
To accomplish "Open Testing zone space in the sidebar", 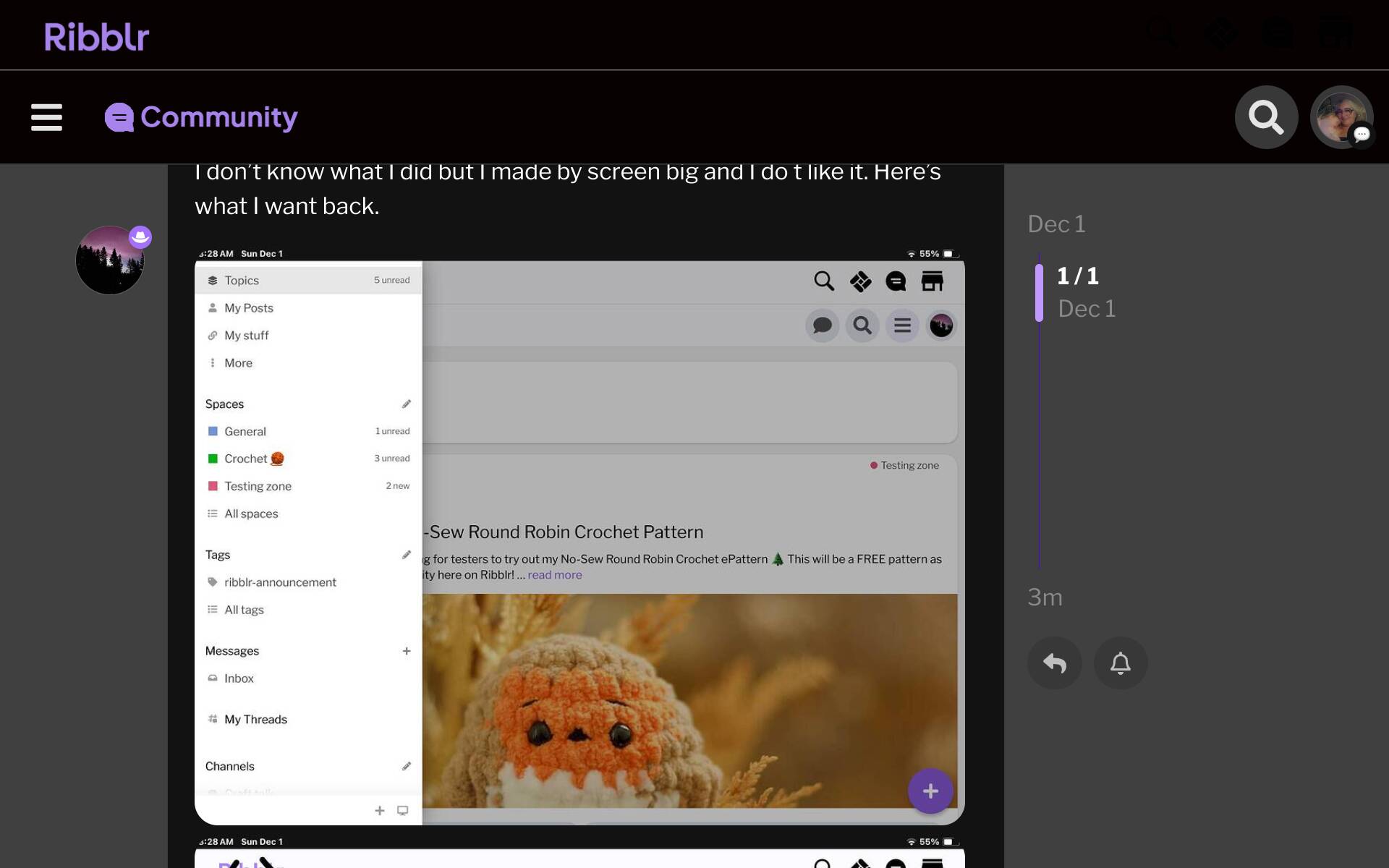I will (x=308, y=486).
